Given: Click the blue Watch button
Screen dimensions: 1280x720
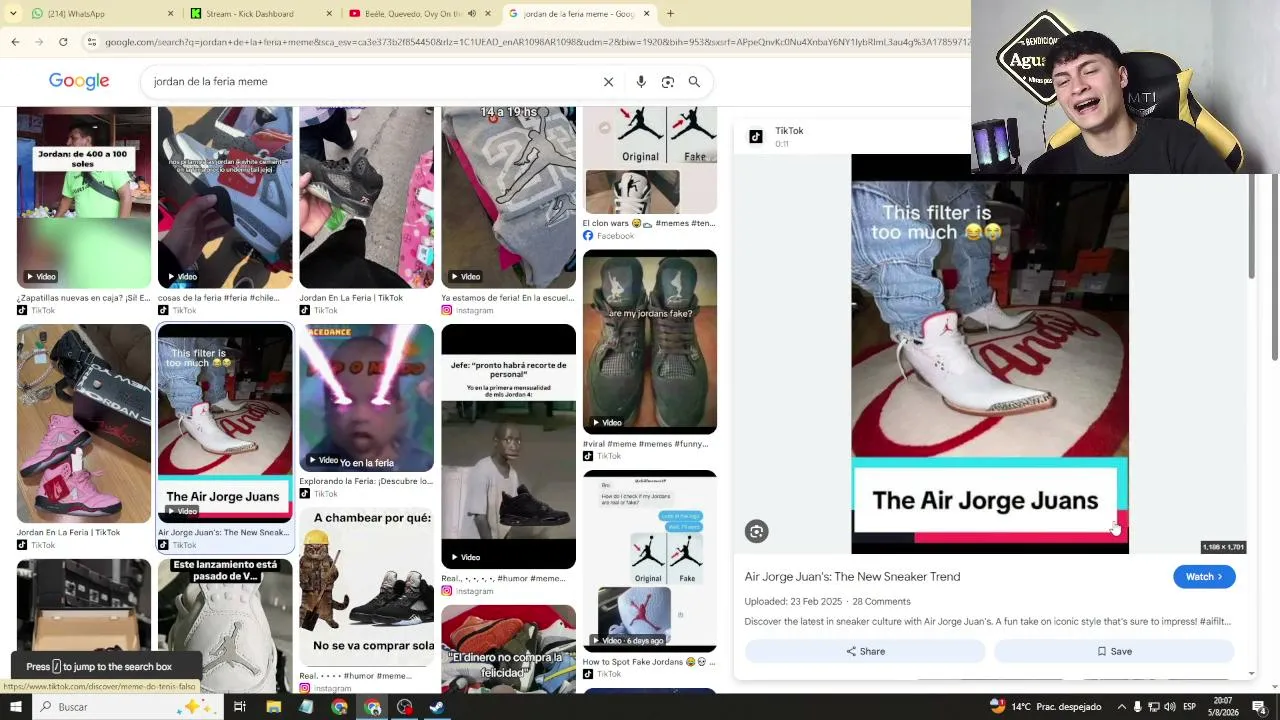Looking at the screenshot, I should [x=1204, y=577].
